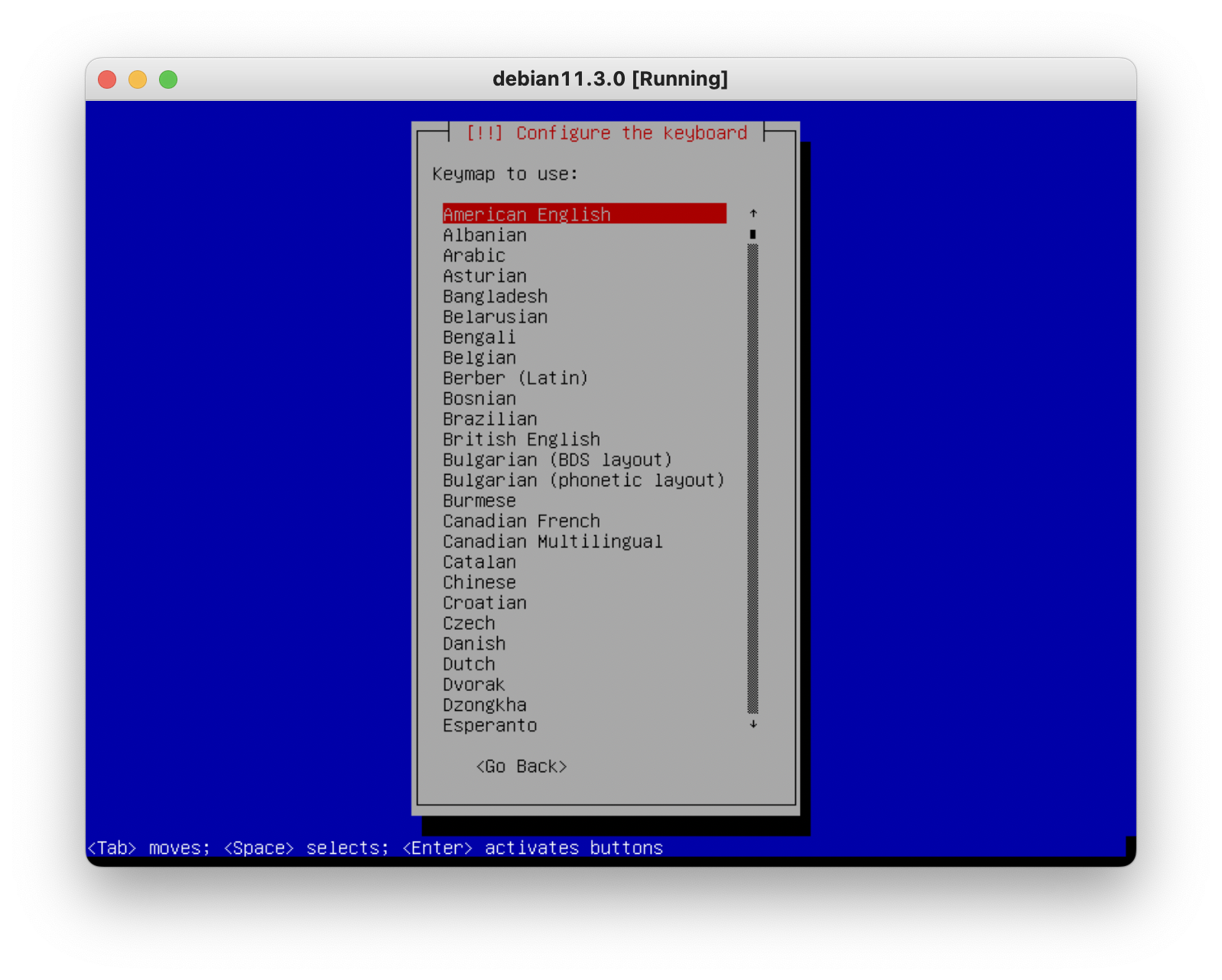Choose Bulgarian (phonetic layout) entry

(583, 481)
